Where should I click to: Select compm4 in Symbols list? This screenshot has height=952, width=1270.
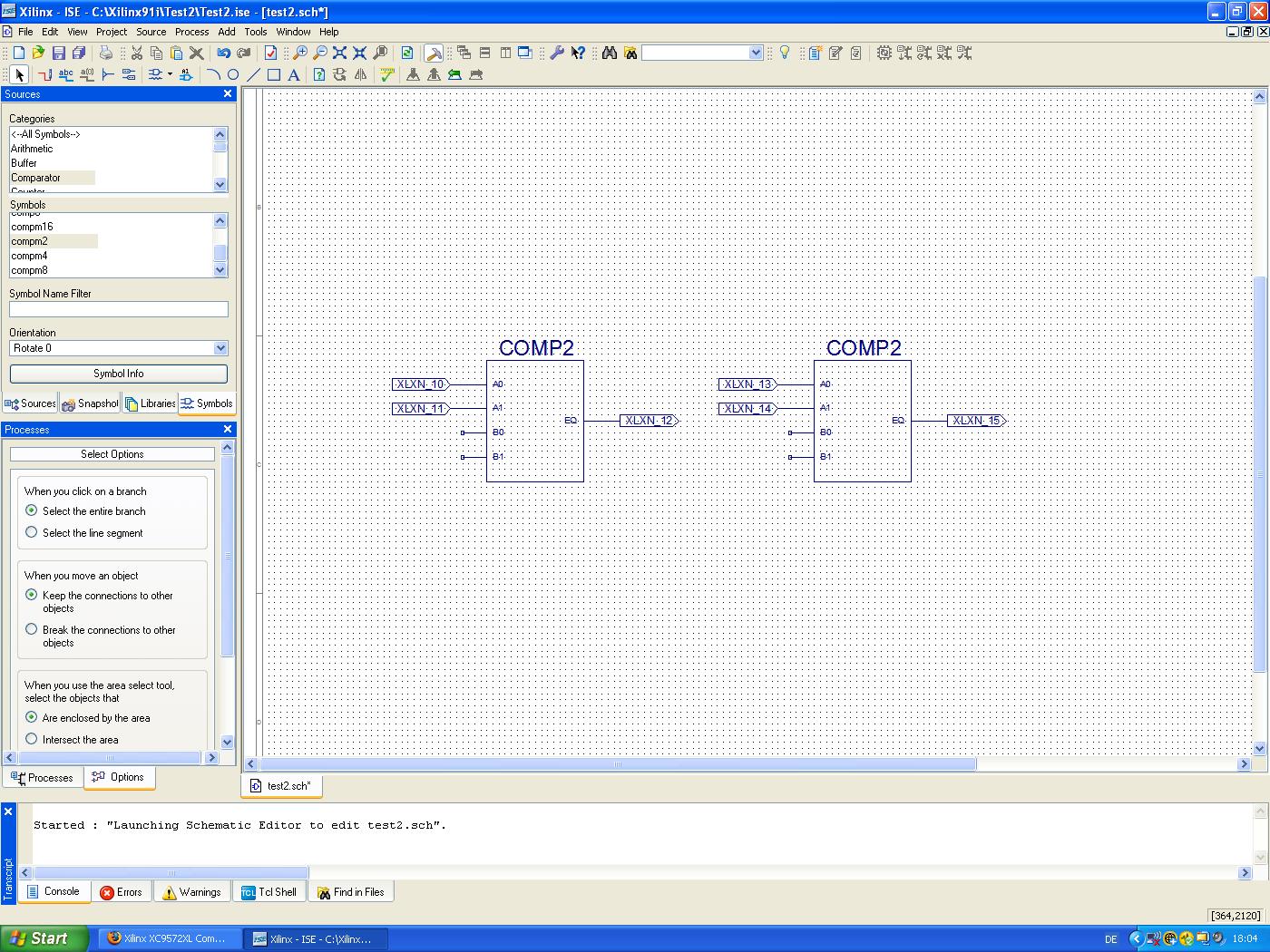click(29, 256)
